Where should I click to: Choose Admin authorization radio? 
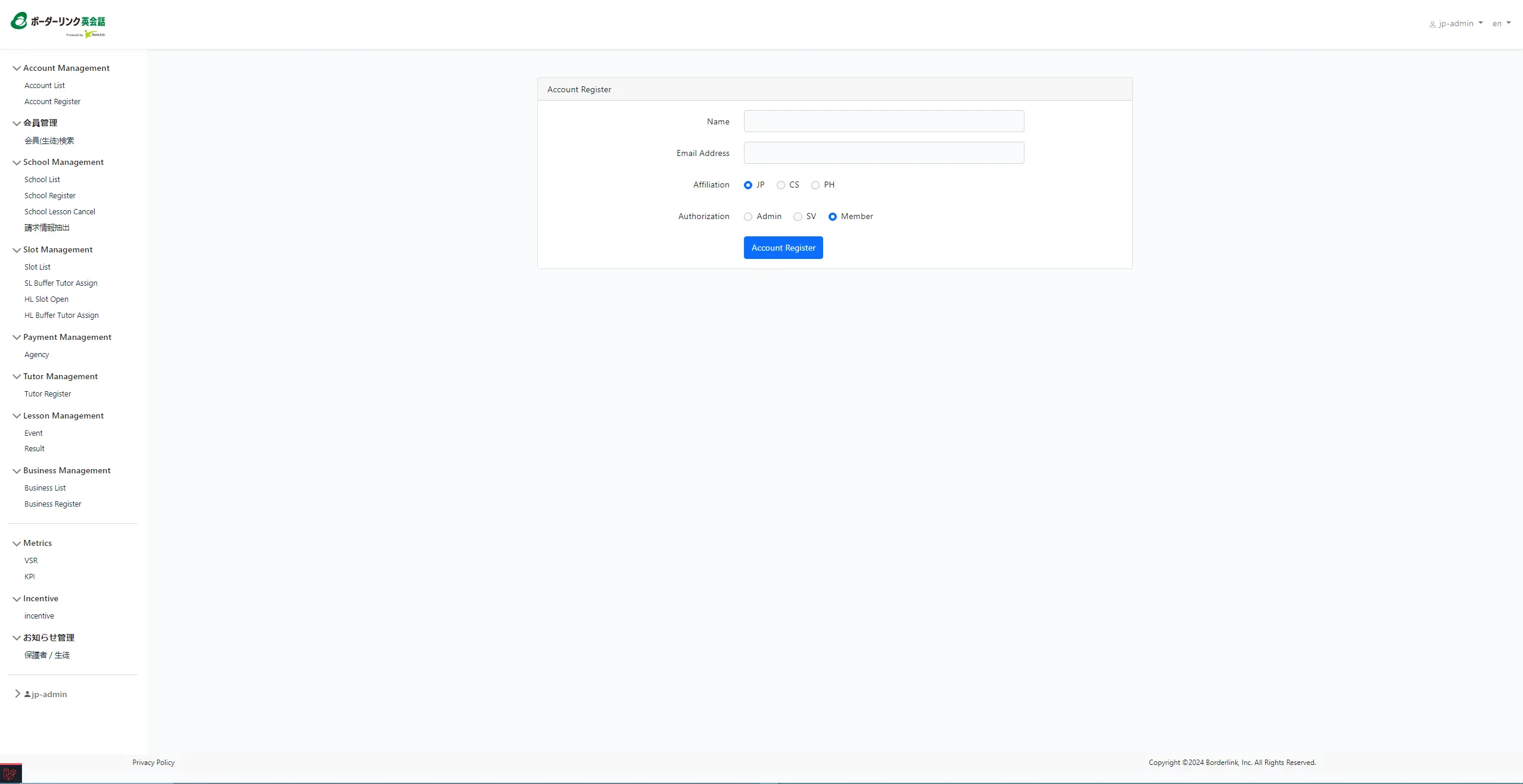point(748,217)
